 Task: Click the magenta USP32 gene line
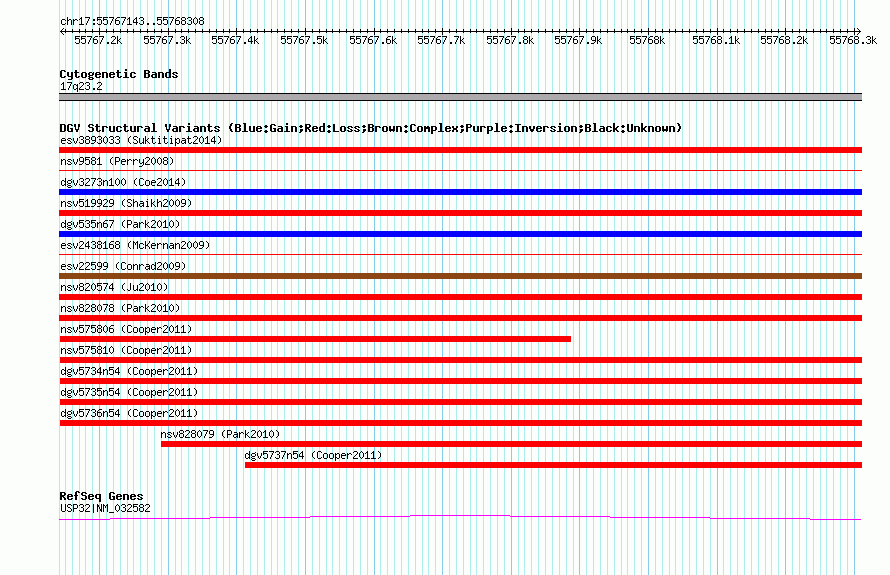click(x=460, y=517)
